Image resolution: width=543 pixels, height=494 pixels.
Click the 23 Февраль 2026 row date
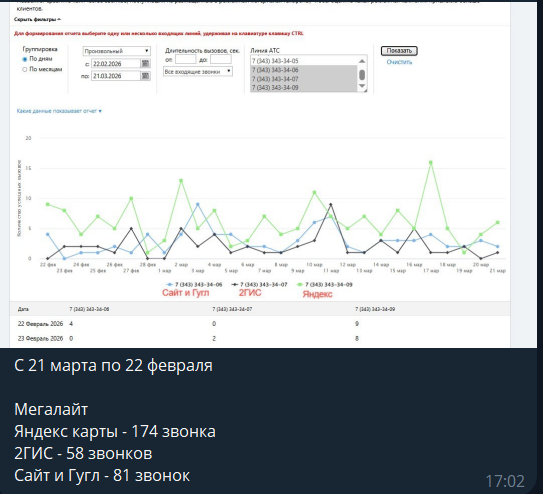(x=41, y=338)
